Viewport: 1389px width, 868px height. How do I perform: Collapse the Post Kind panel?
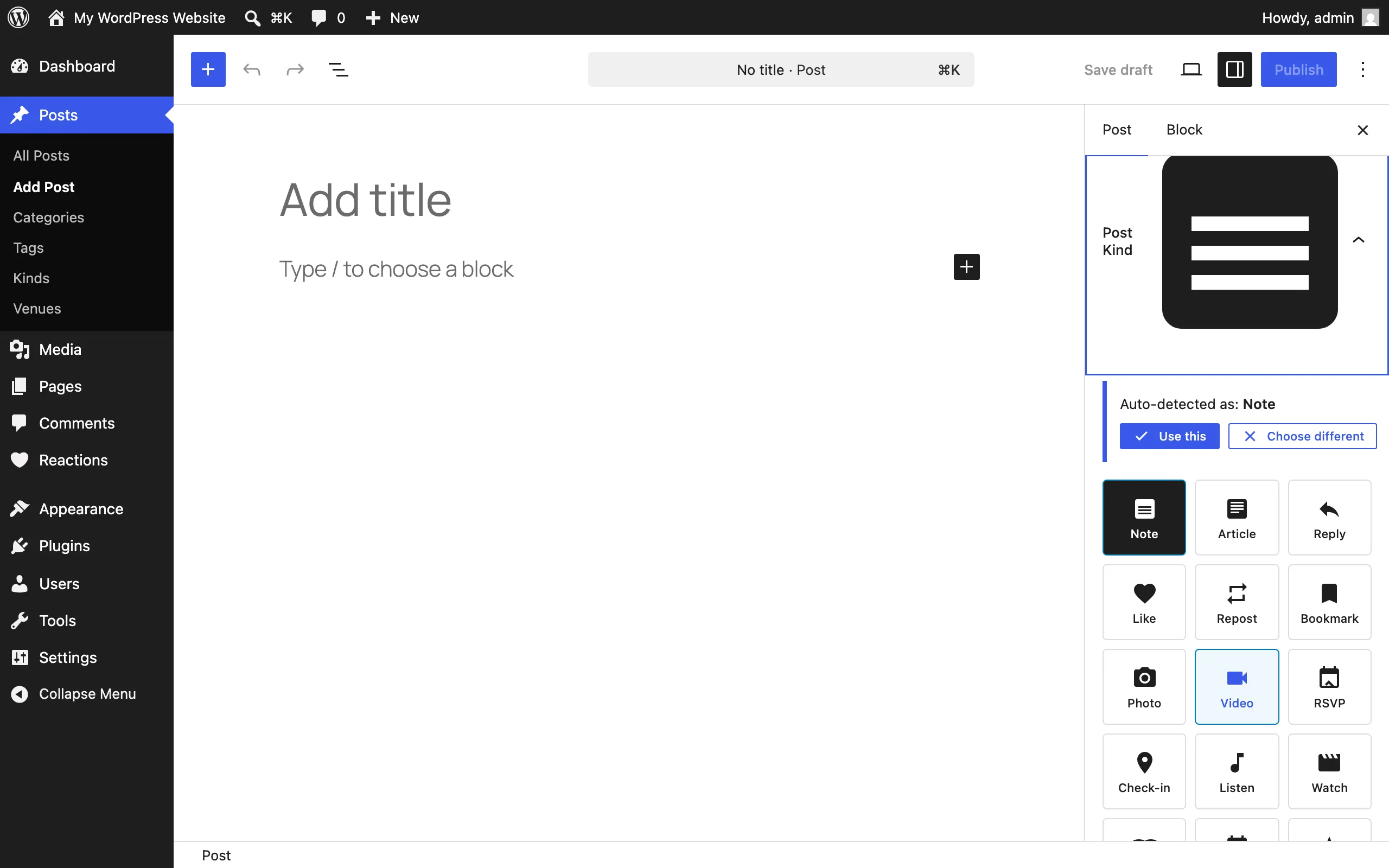click(1358, 240)
